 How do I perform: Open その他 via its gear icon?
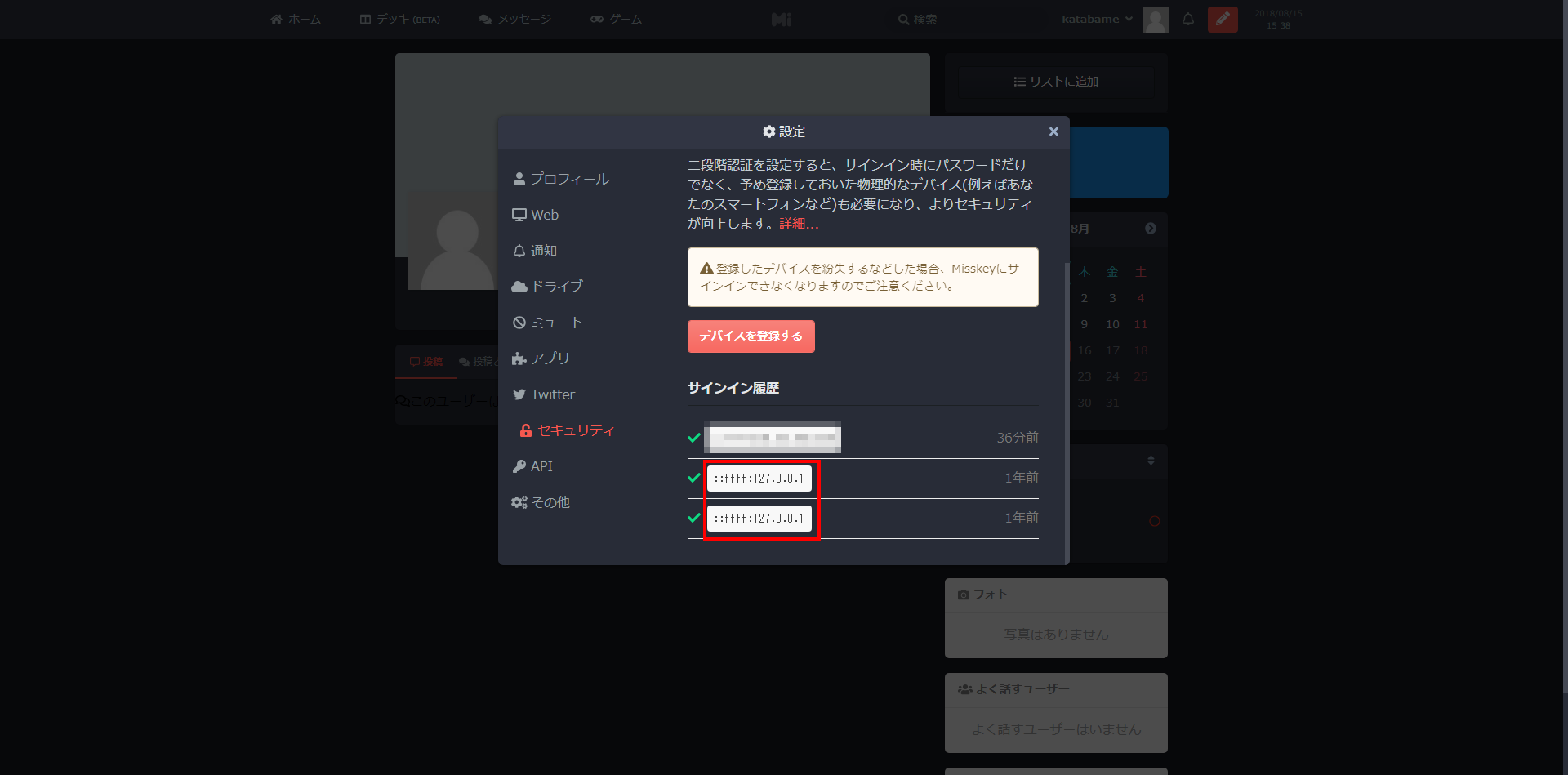518,501
